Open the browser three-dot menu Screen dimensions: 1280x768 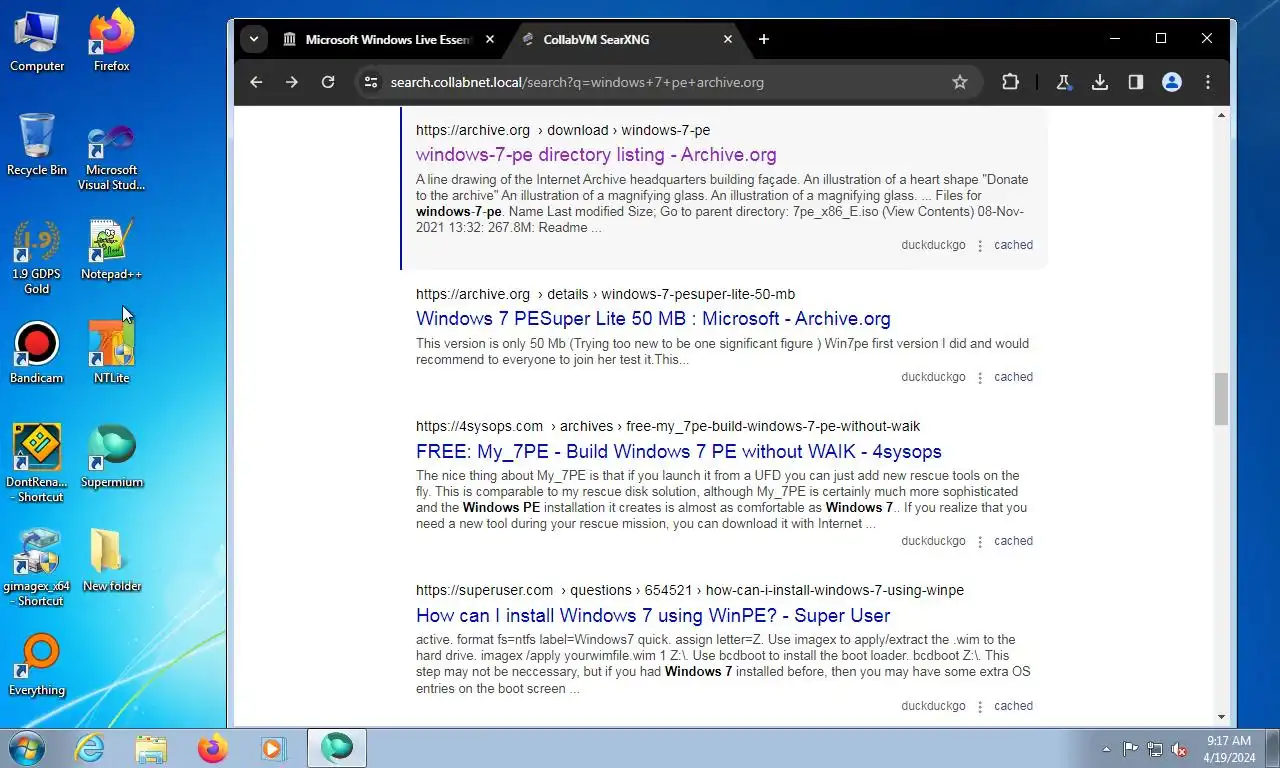[x=1208, y=82]
